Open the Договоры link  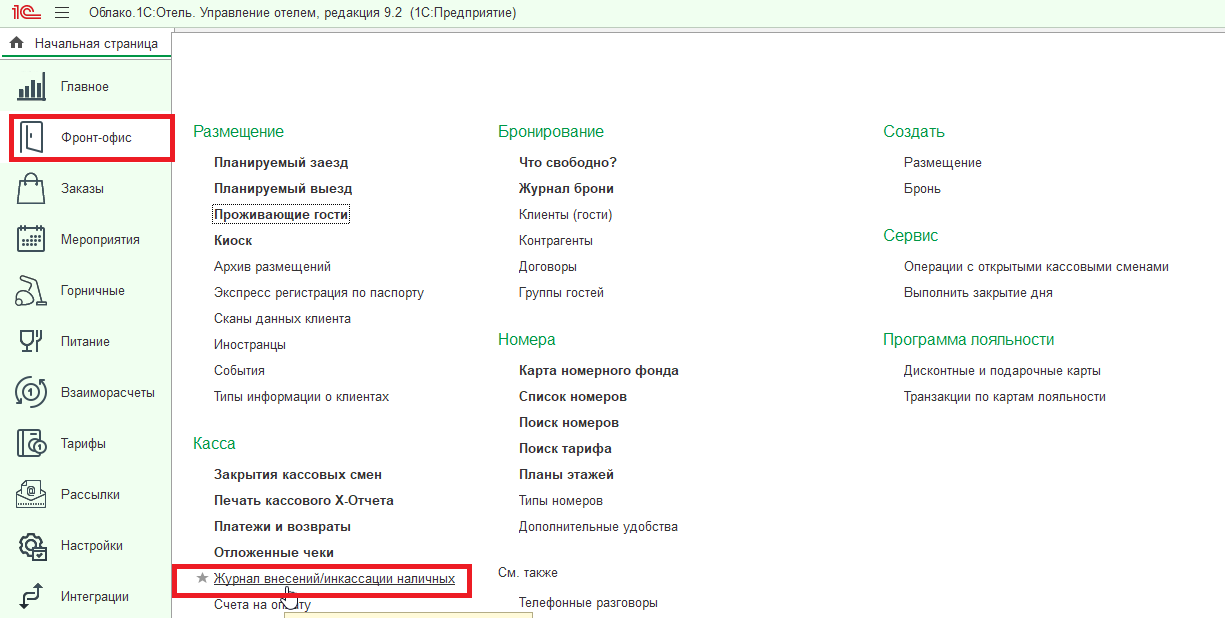548,266
